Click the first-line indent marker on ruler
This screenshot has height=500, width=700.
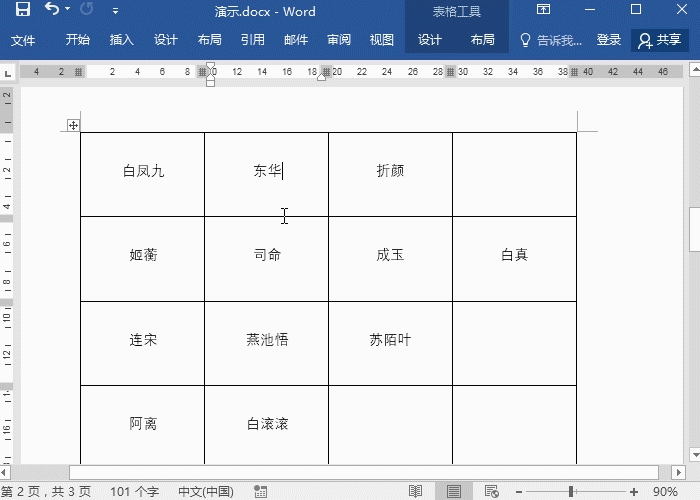click(x=211, y=67)
